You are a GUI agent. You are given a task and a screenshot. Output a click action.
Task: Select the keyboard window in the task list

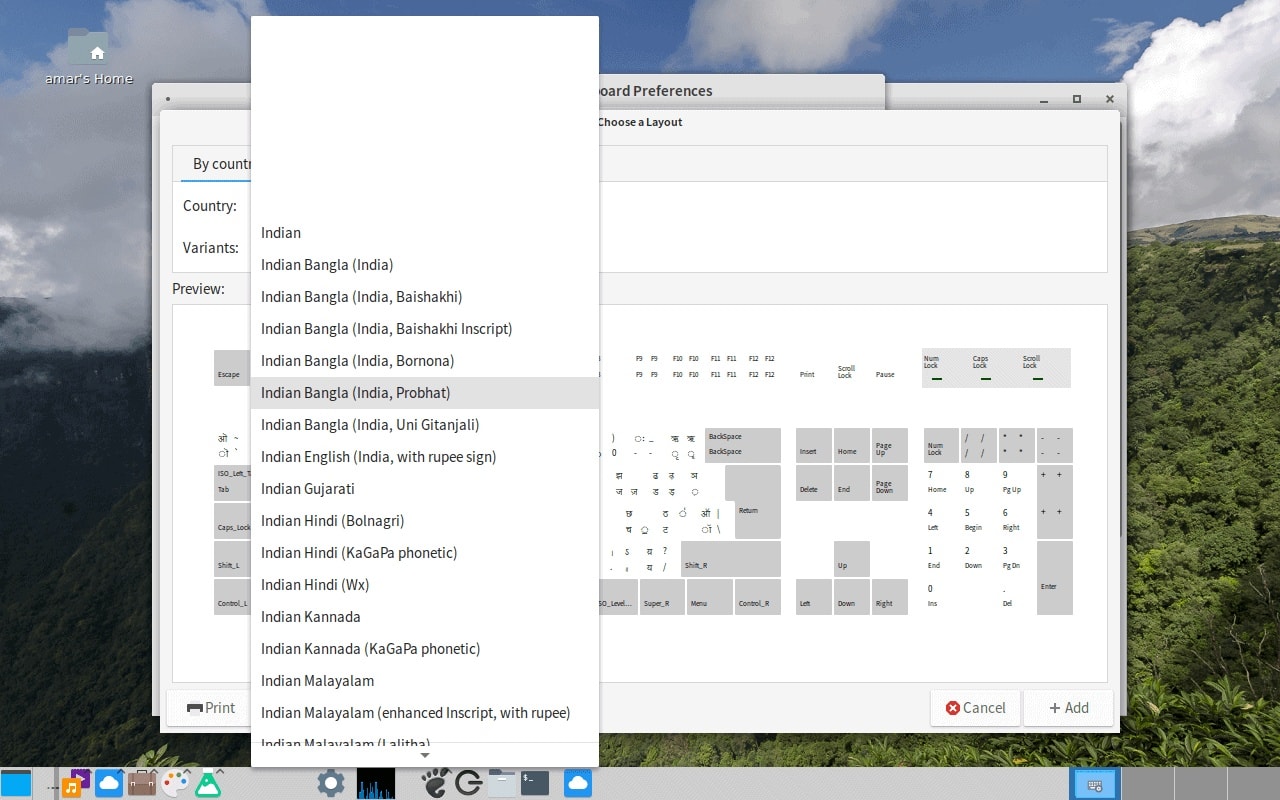click(1094, 783)
